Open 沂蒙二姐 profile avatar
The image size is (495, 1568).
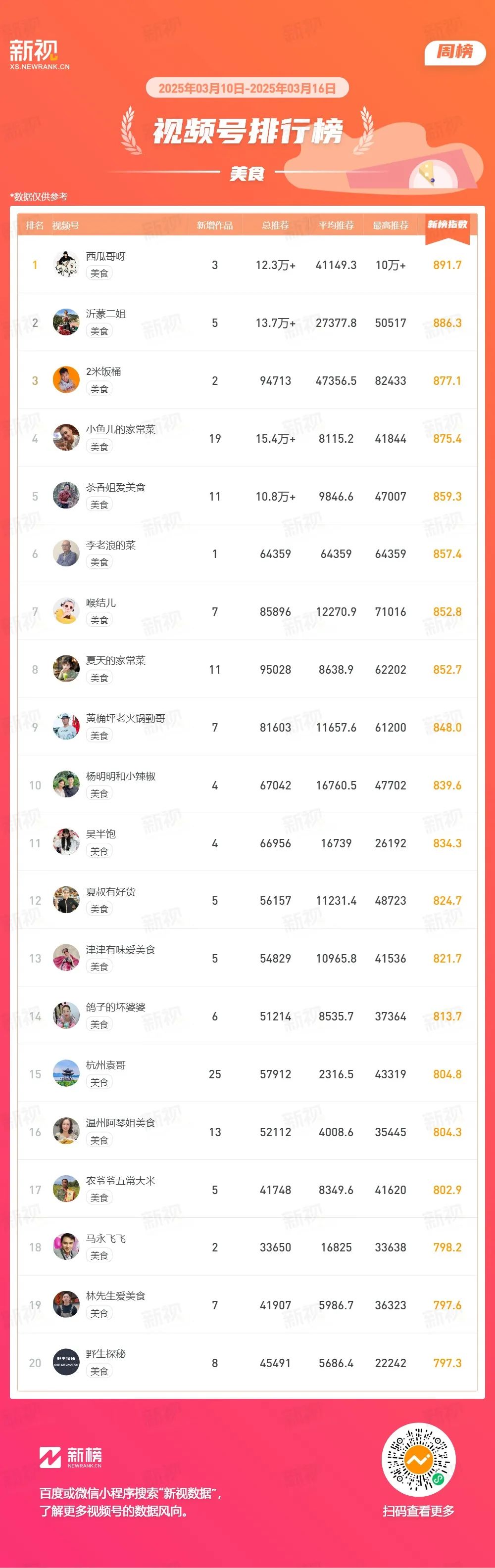coord(66,322)
